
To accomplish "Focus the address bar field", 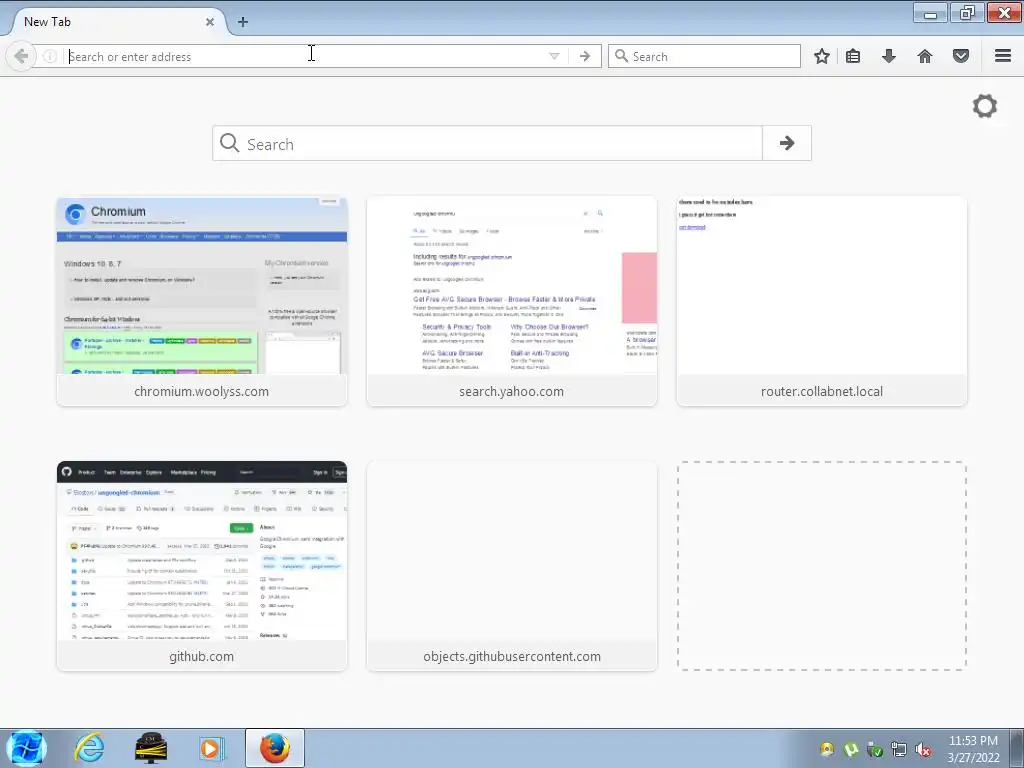I will click(307, 56).
